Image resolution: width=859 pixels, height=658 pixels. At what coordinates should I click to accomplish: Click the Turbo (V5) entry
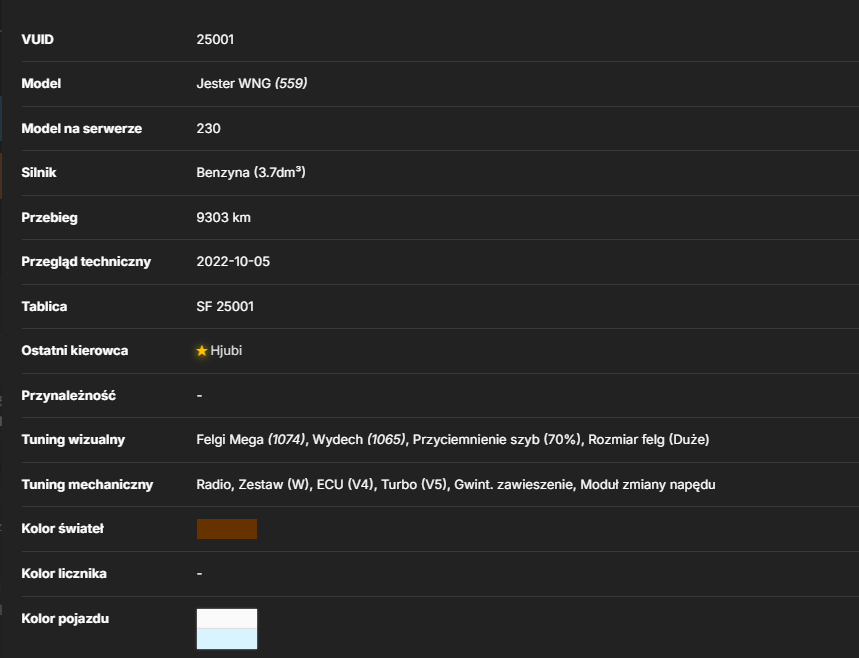click(414, 484)
